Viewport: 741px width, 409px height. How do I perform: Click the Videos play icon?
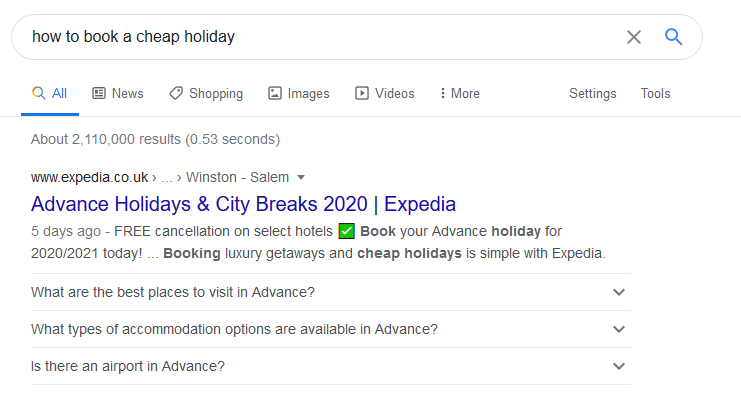click(x=362, y=93)
